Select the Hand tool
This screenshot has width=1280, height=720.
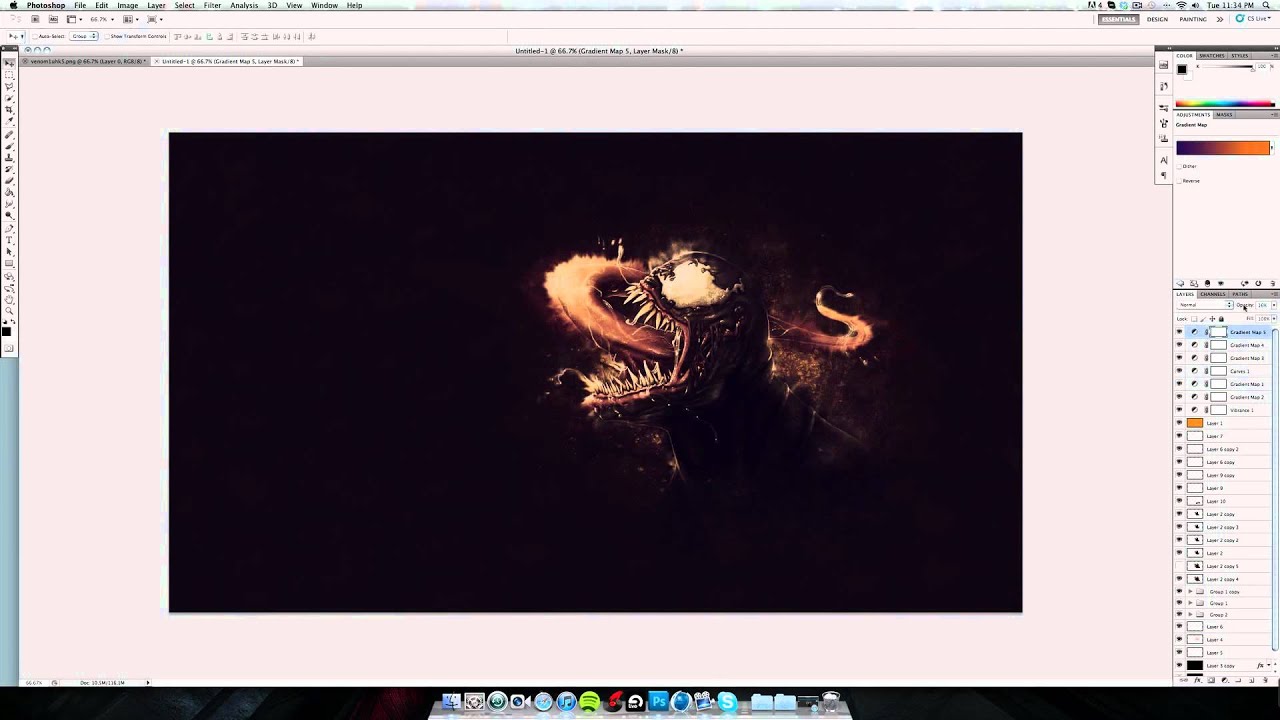(9, 299)
